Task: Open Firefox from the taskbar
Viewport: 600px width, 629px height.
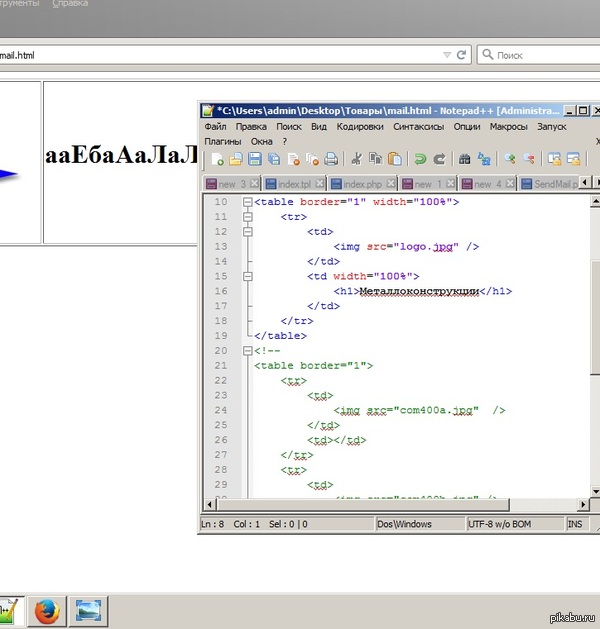Action: click(x=45, y=609)
